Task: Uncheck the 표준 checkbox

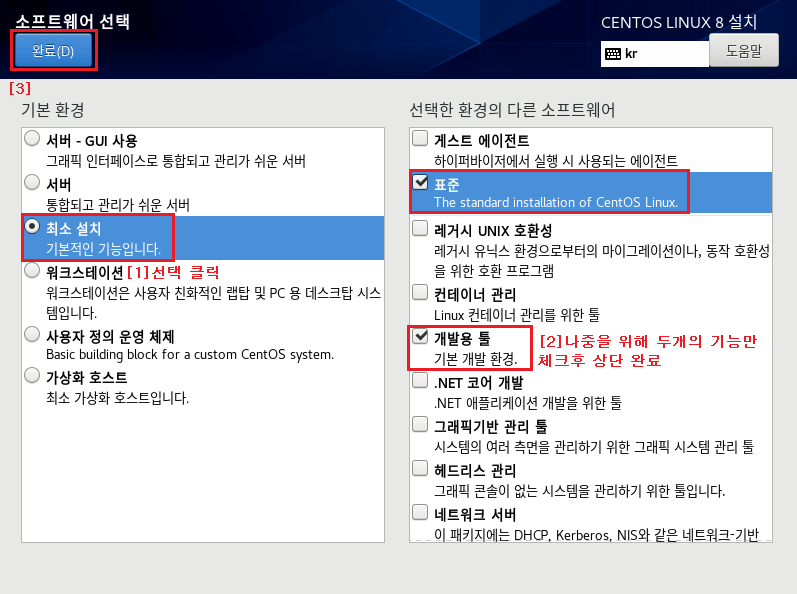Action: pyautogui.click(x=420, y=181)
